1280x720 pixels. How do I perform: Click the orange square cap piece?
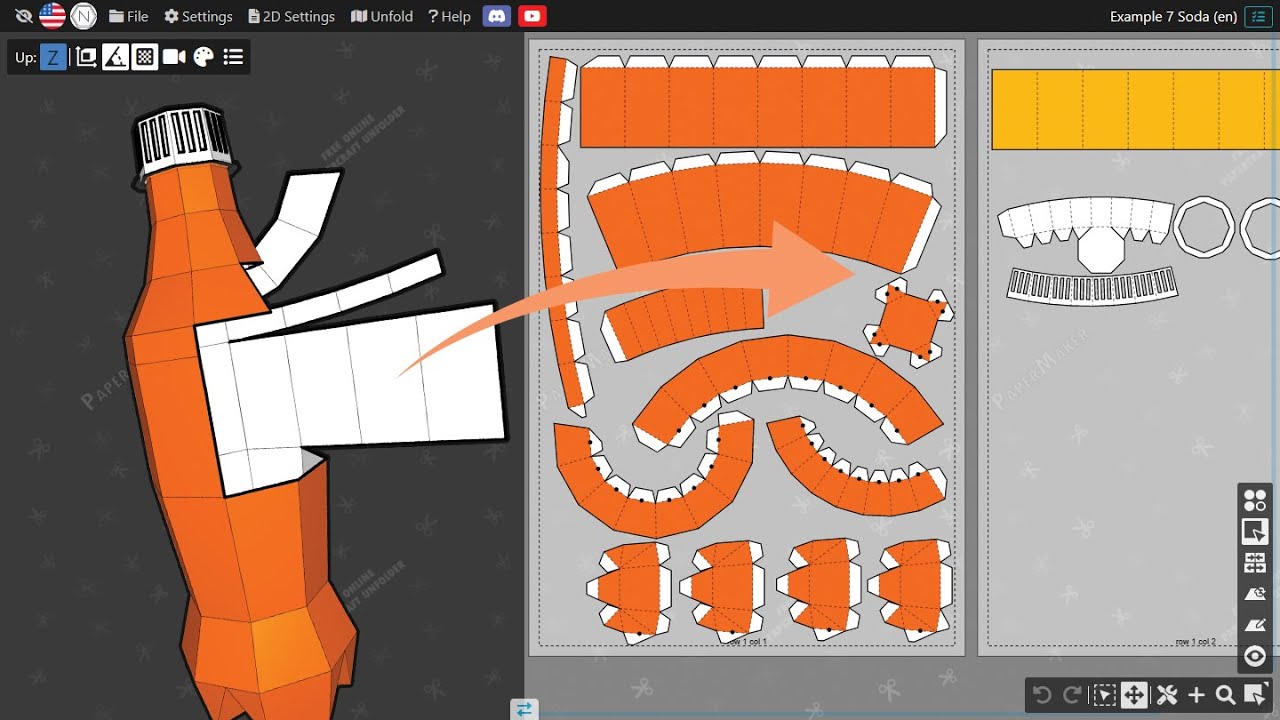point(909,322)
